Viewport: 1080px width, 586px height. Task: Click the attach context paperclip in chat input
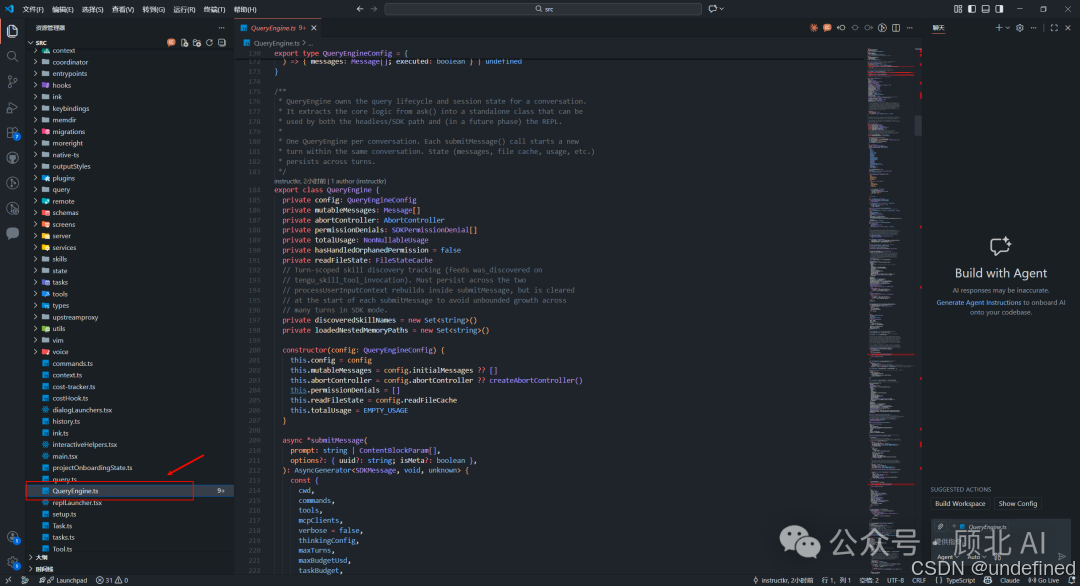940,527
